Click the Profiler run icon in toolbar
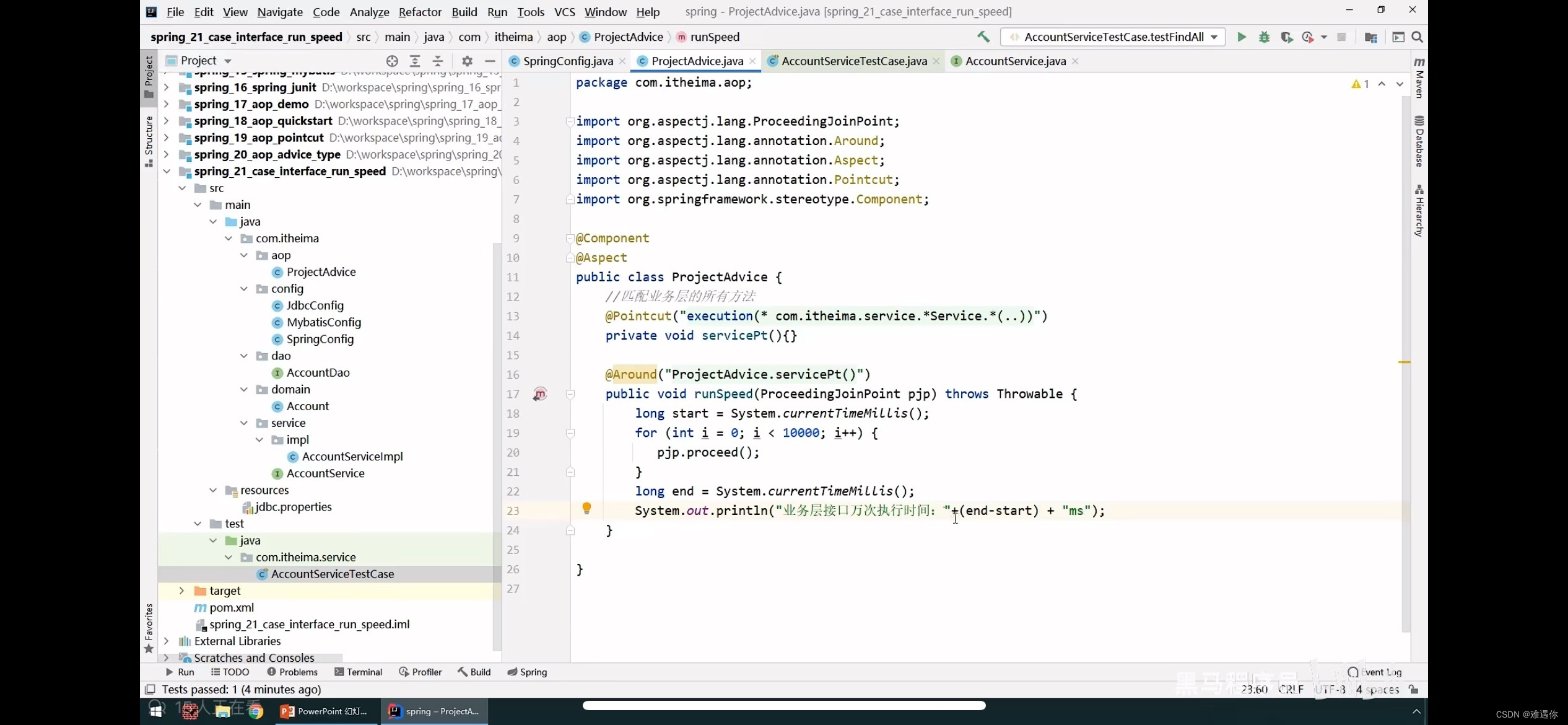This screenshot has height=725, width=1568. coord(1308,37)
